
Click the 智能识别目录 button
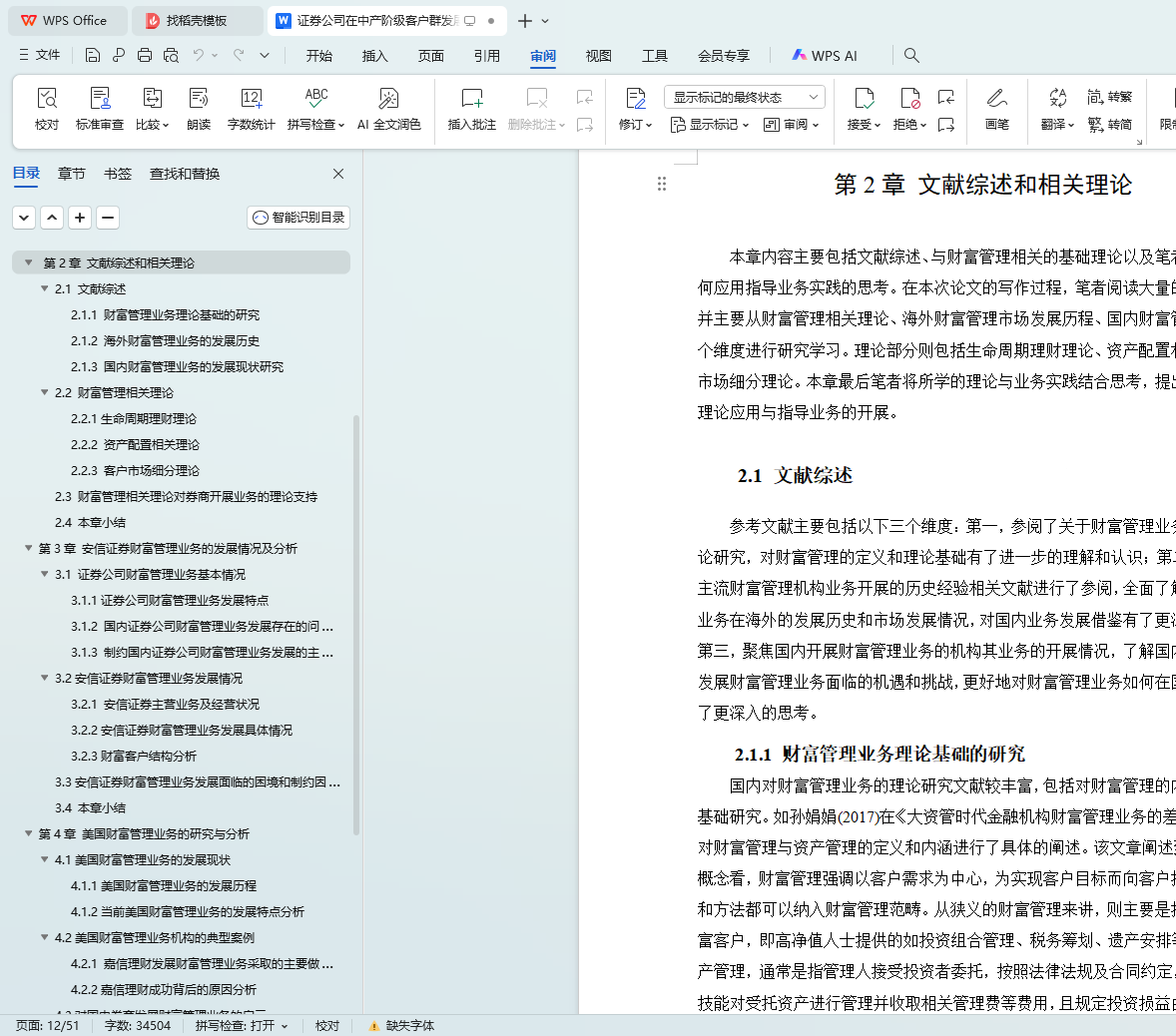[x=298, y=218]
